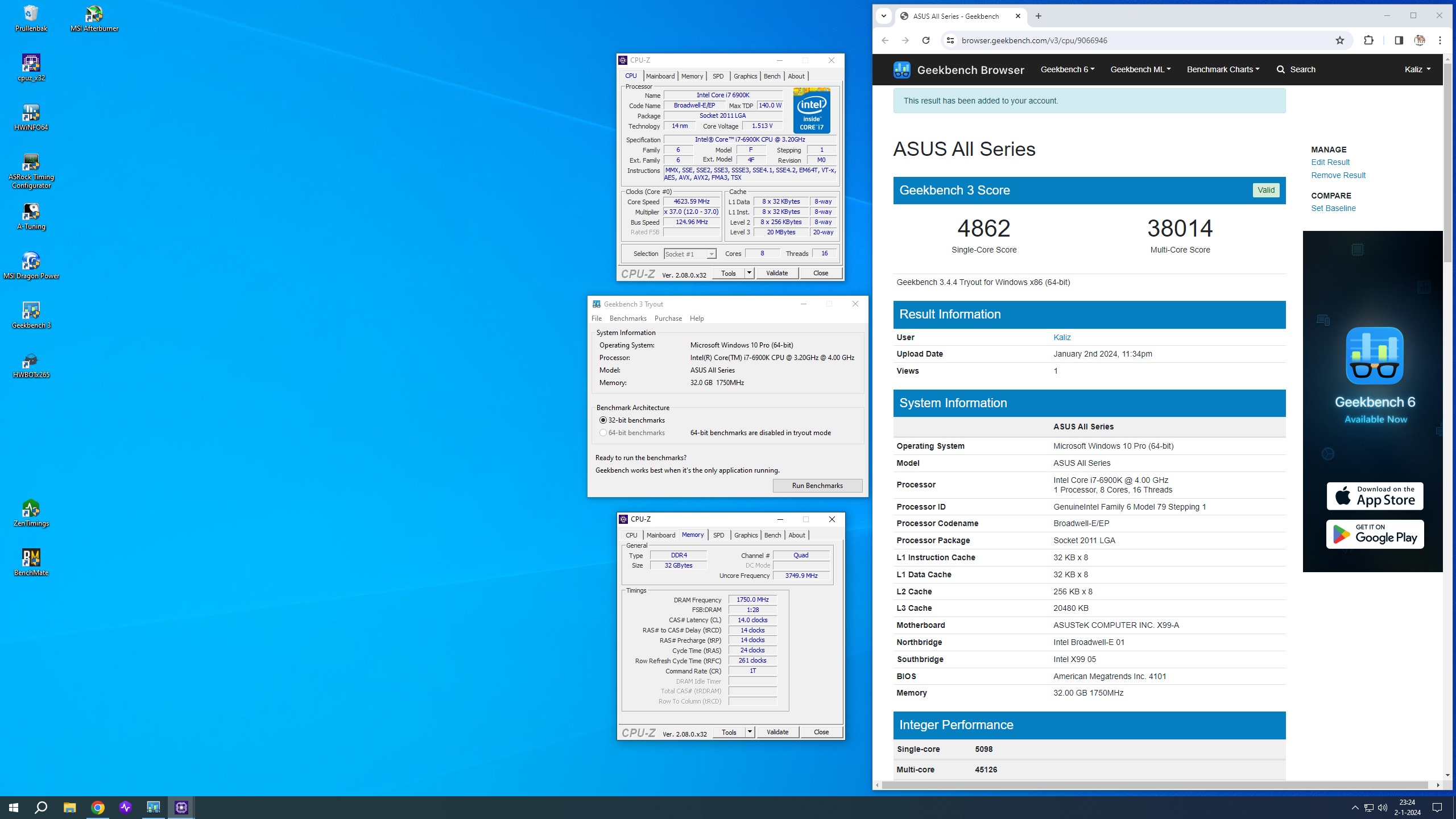
Task: Open Benchmarks menu in Geekbench 3 Tryout
Action: (628, 318)
